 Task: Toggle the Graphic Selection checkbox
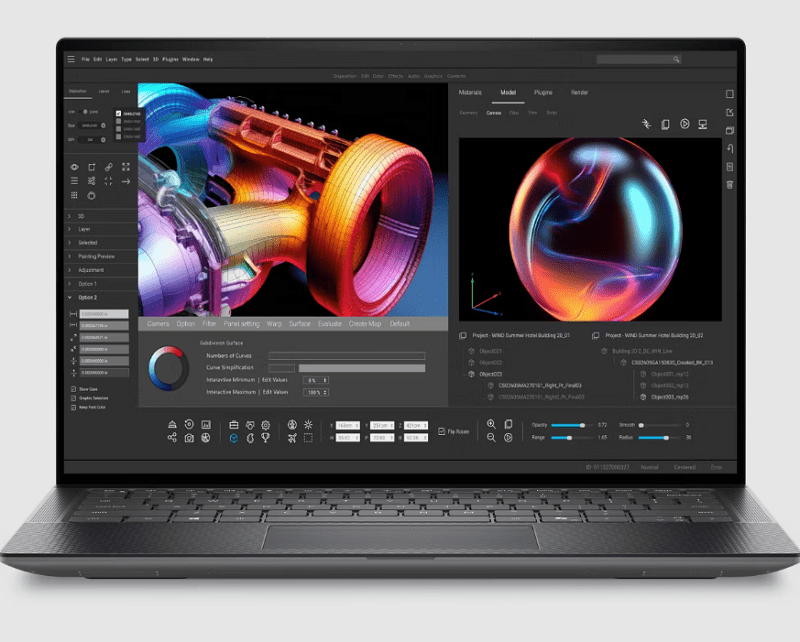pos(73,398)
